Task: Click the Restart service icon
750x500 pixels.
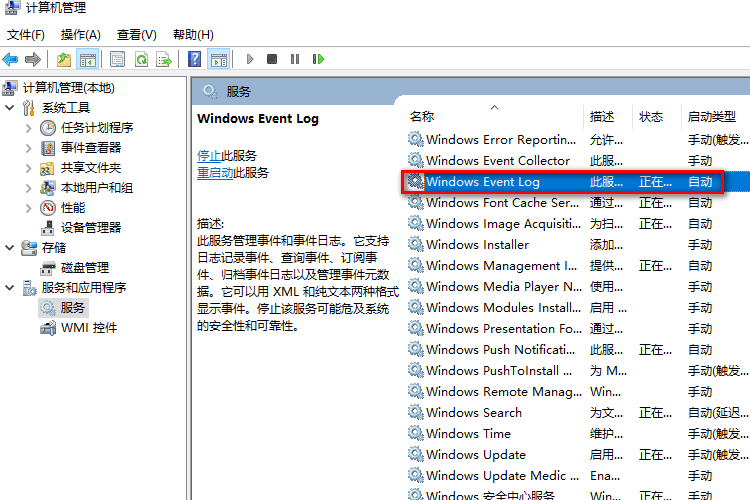Action: (318, 59)
